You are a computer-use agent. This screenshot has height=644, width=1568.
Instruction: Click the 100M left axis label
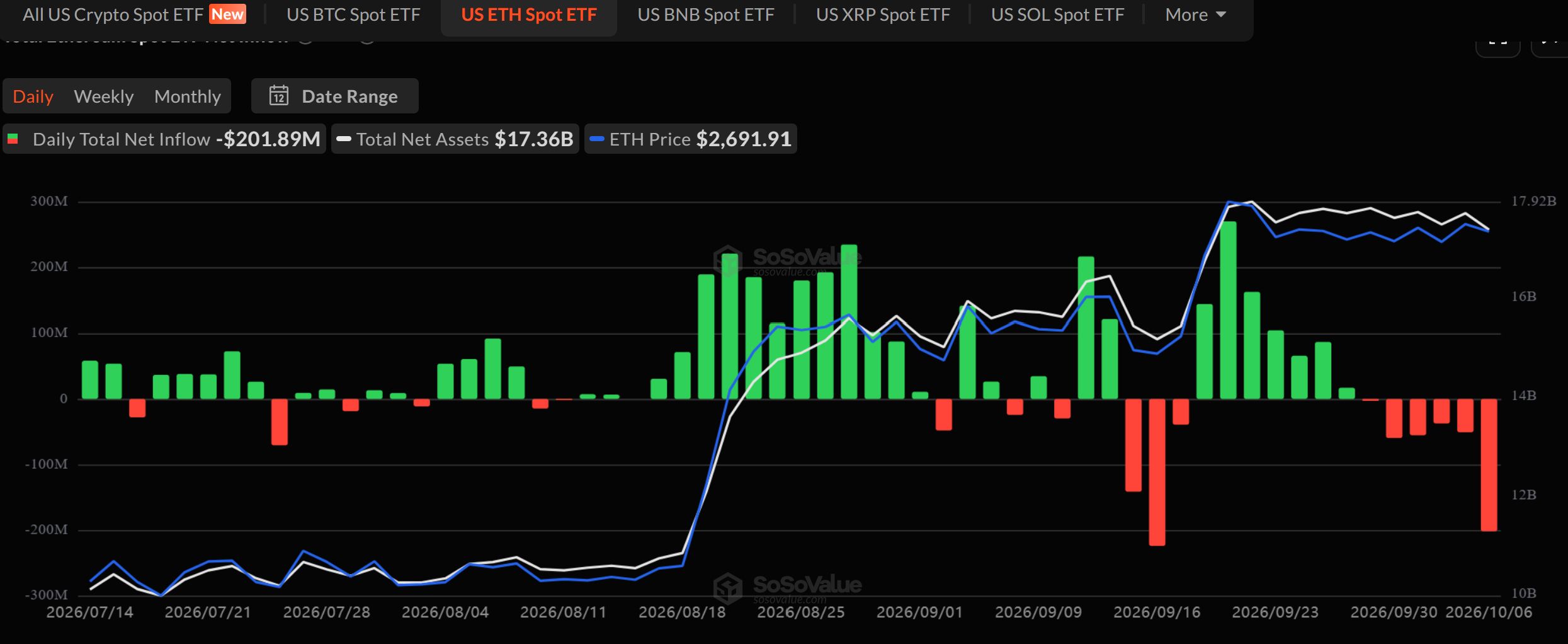pyautogui.click(x=49, y=333)
